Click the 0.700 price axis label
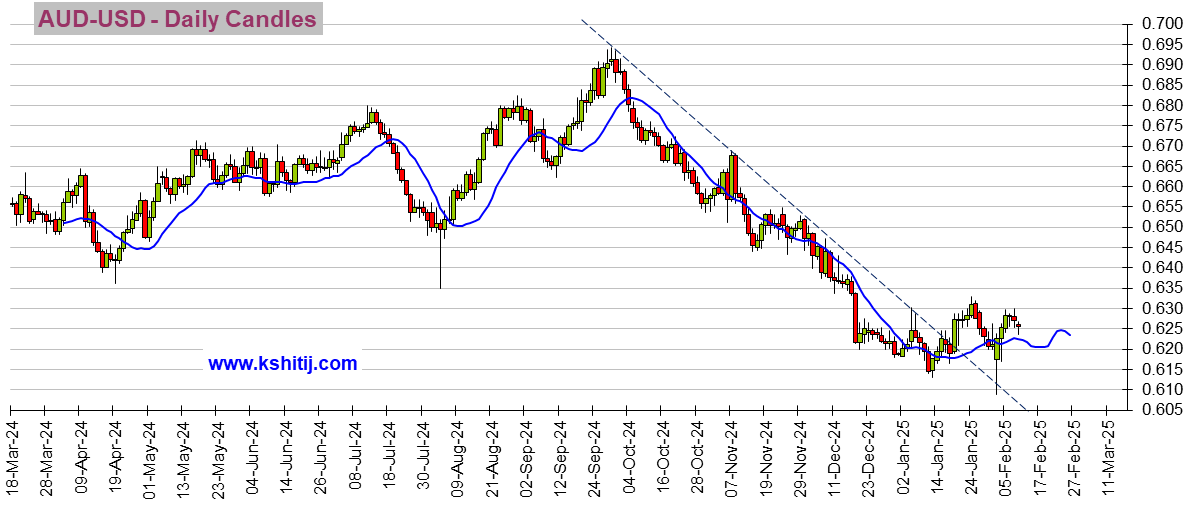 click(1157, 24)
